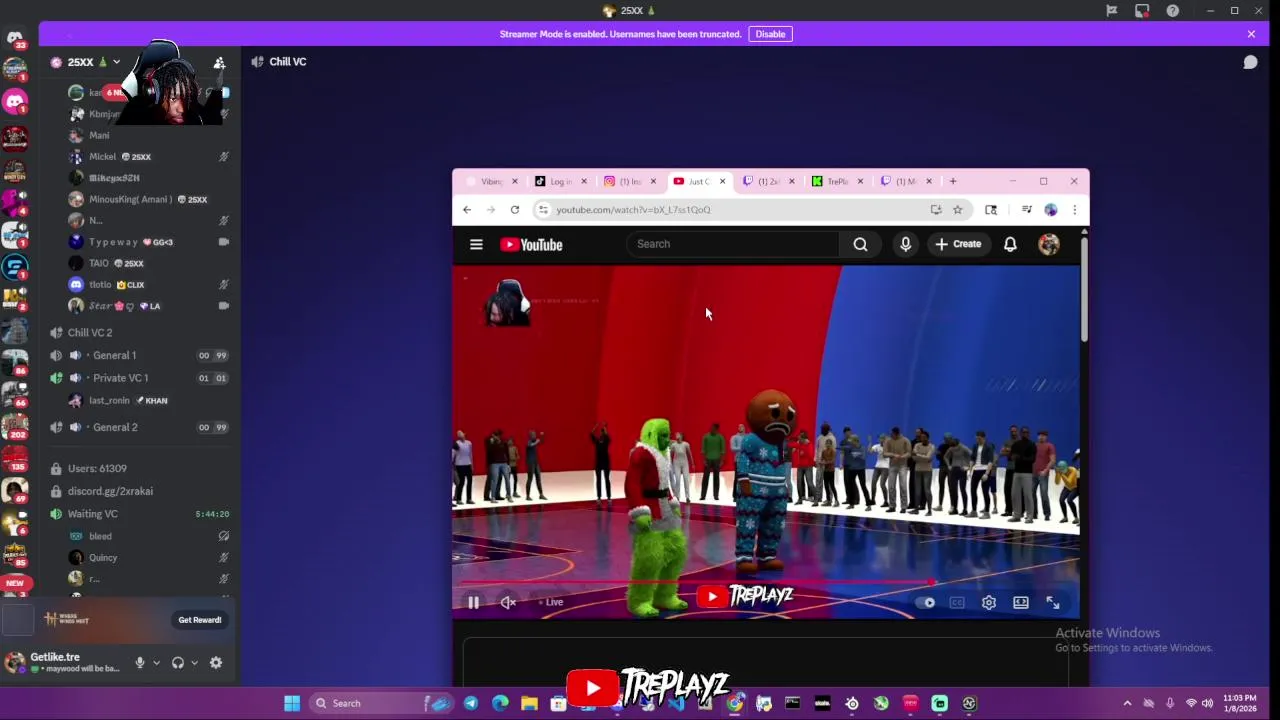Screen dimensions: 1280x720
Task: Click the YouTube page vertical scrollbar
Action: (x=1084, y=290)
